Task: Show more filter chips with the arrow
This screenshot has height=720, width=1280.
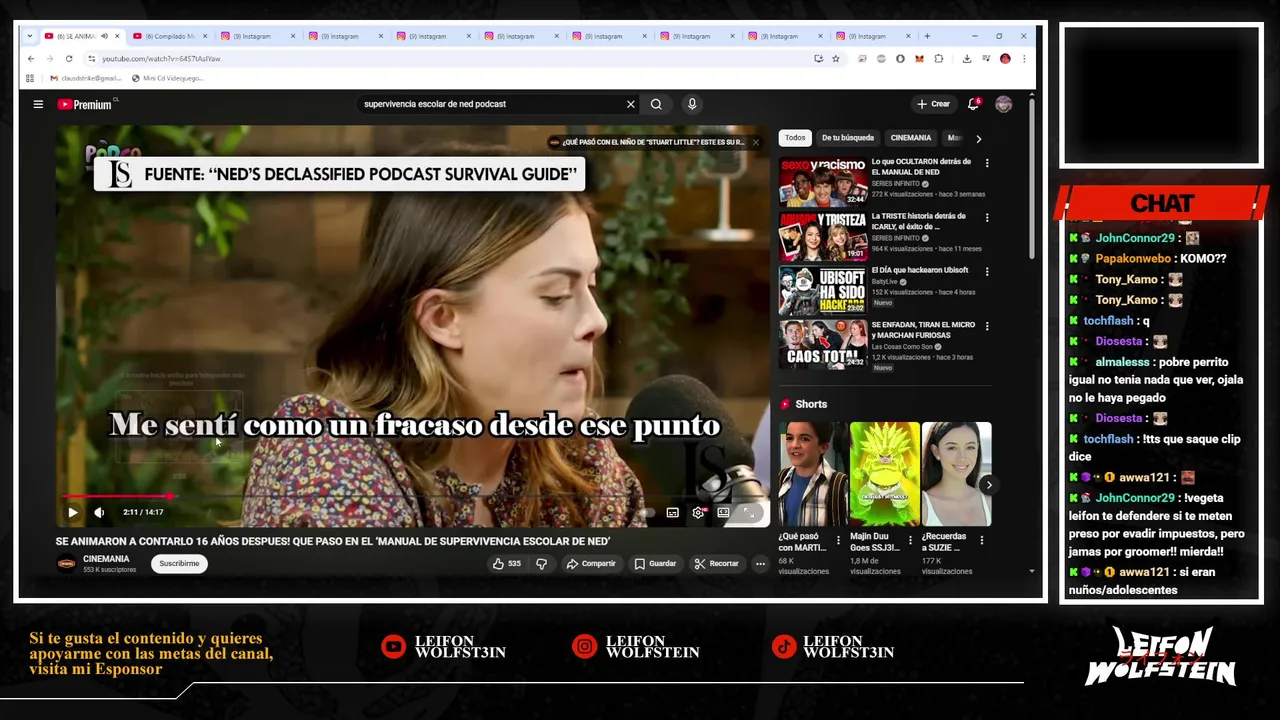Action: 978,138
